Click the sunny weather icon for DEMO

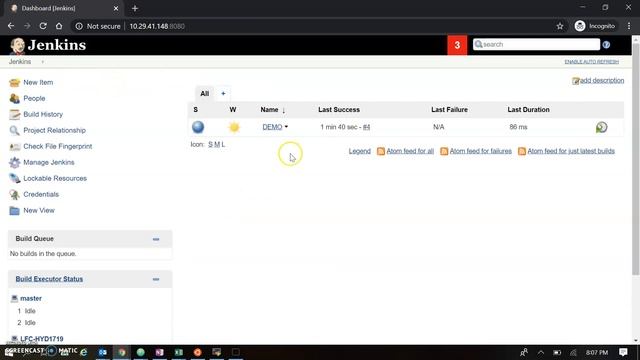pos(234,127)
